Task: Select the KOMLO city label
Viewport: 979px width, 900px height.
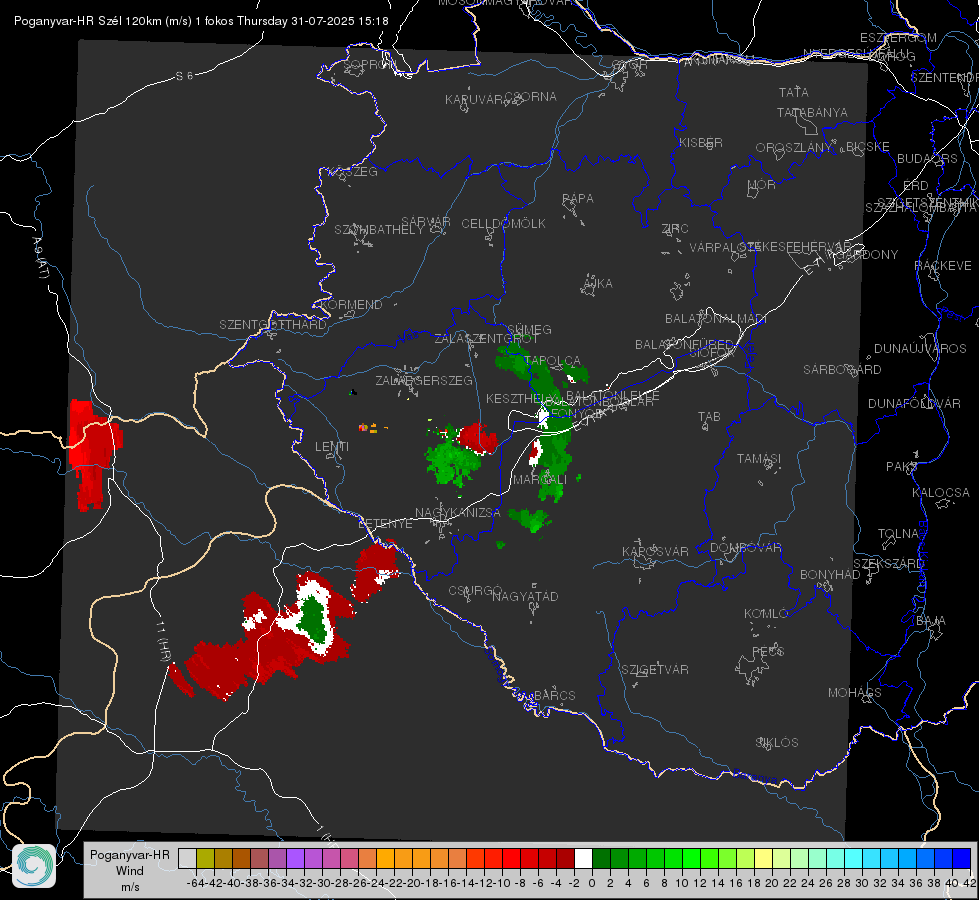Action: 765,614
